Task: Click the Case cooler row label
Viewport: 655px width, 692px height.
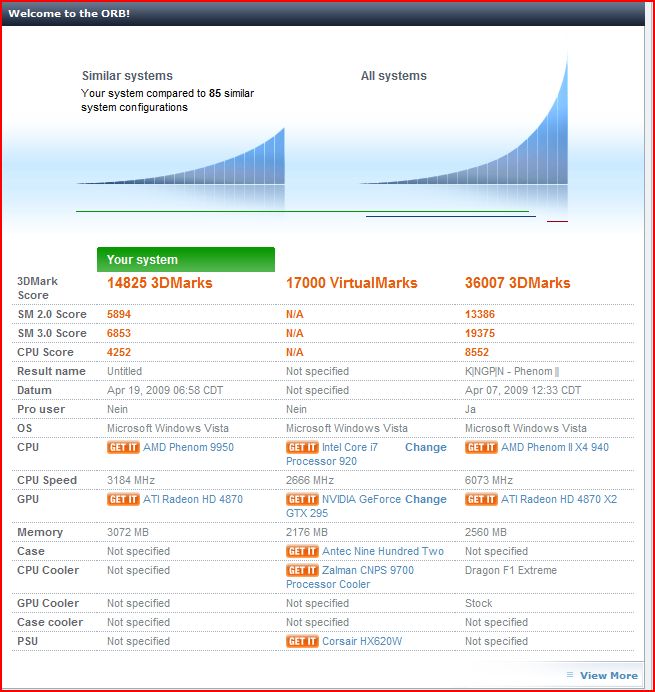Action: 50,622
